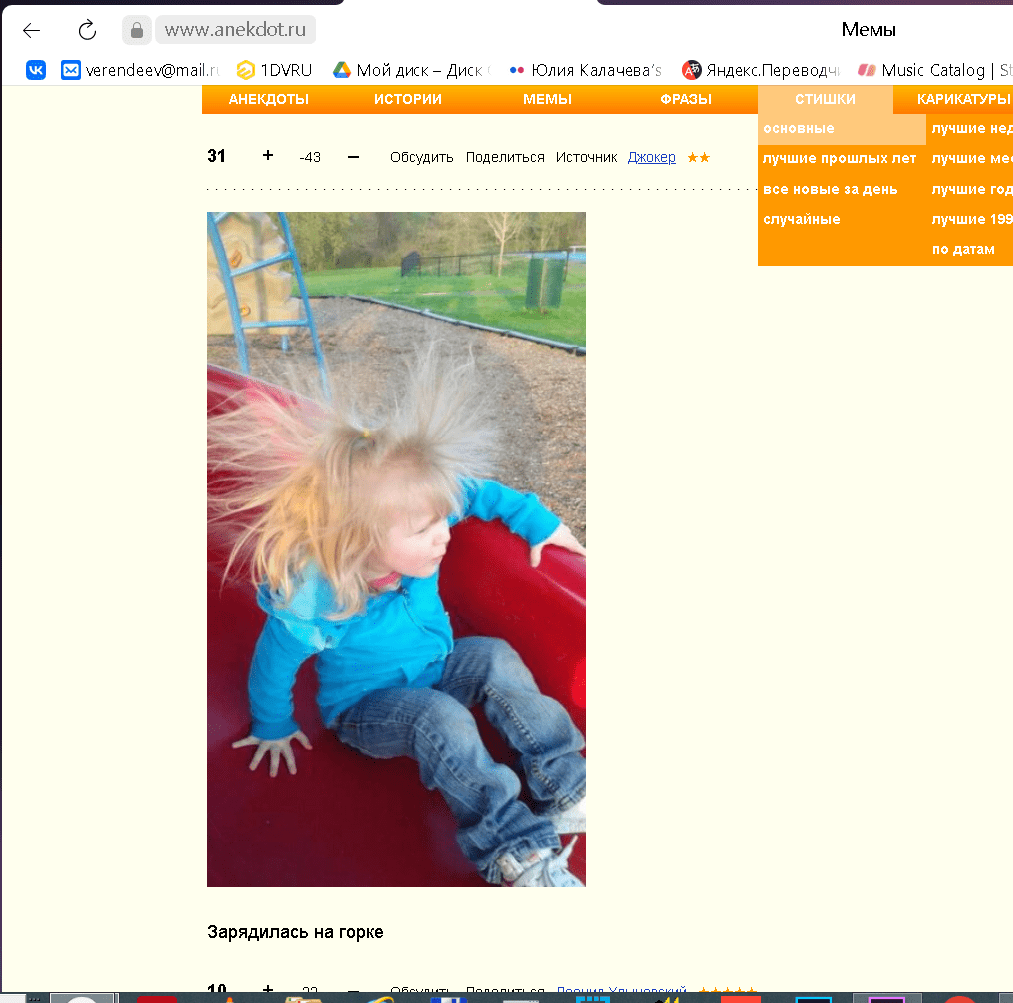Image resolution: width=1013 pixels, height=1003 pixels.
Task: Choose 'случайные' in the Стишки submenu
Action: tap(801, 219)
